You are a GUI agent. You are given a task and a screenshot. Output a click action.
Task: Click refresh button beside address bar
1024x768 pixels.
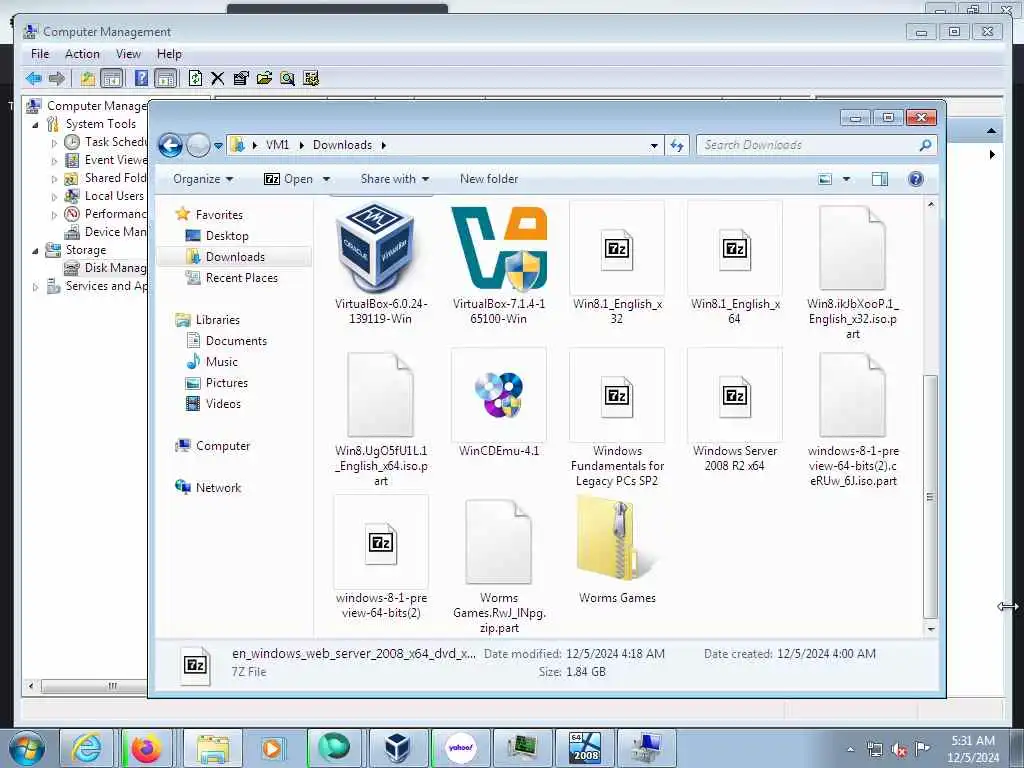tap(677, 145)
